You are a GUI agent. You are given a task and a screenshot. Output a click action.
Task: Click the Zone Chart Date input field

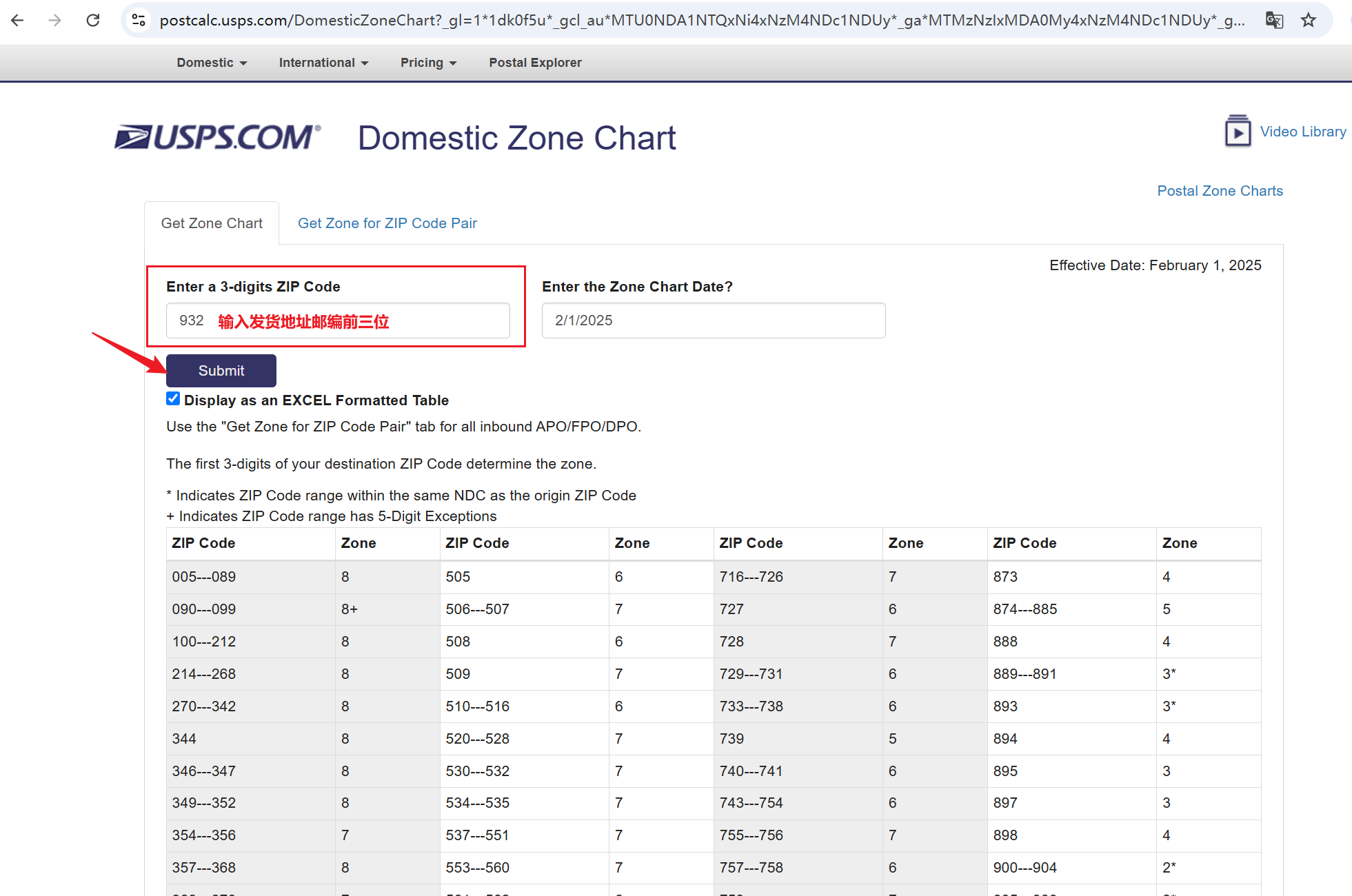tap(713, 320)
